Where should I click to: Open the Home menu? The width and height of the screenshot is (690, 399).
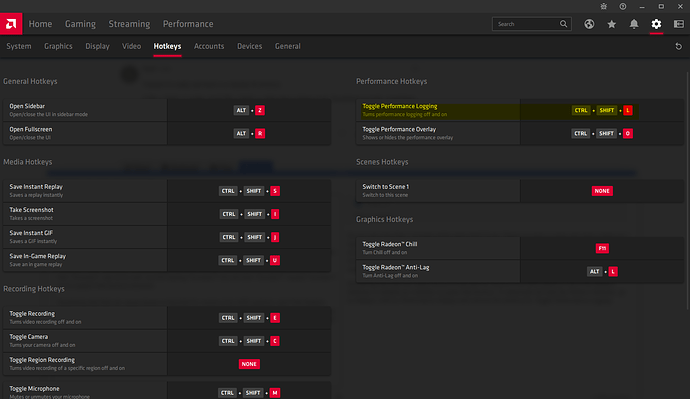[40, 24]
